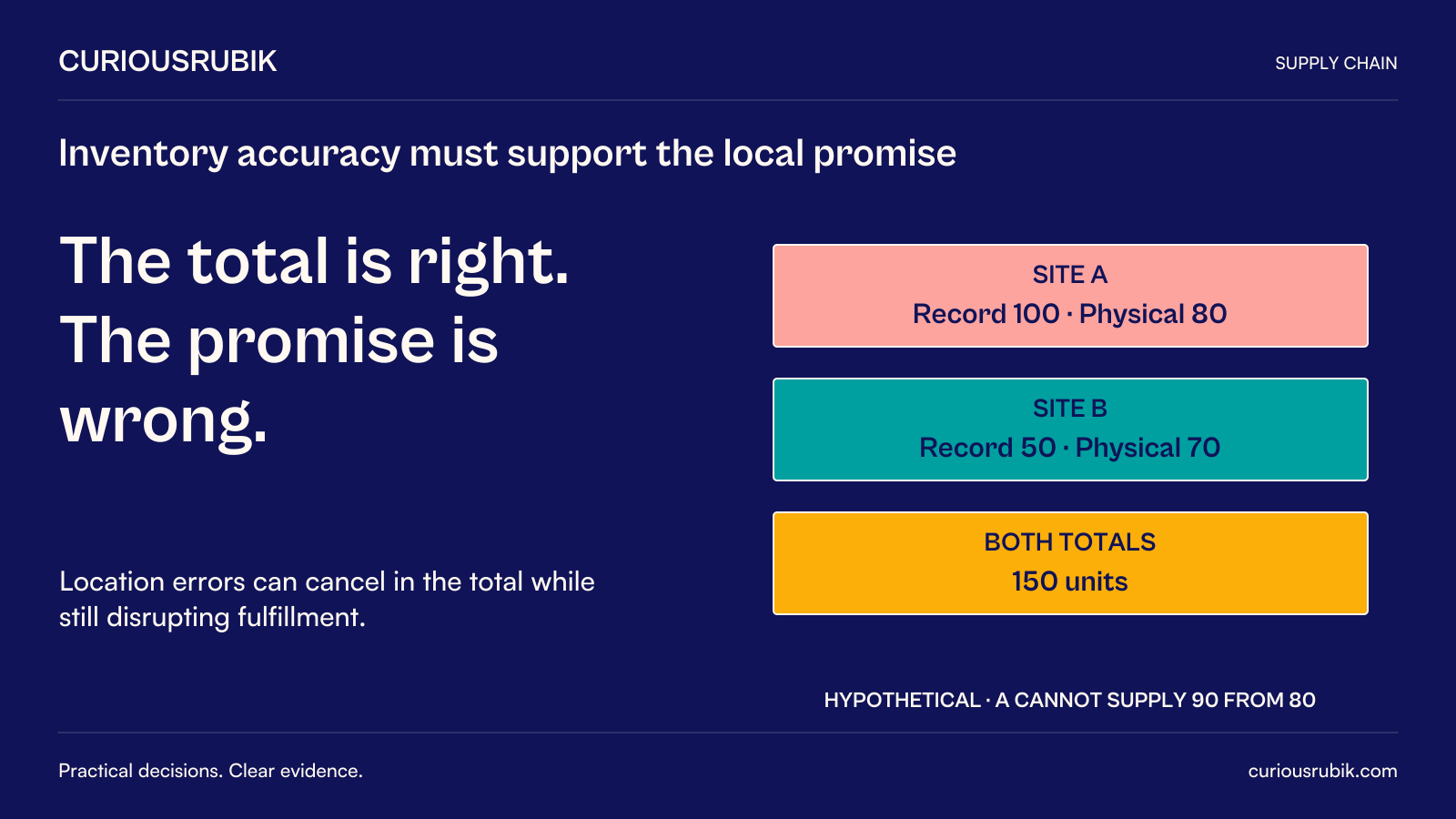The image size is (1456, 819).
Task: Select the SITE B heading text
Action: [x=1070, y=408]
